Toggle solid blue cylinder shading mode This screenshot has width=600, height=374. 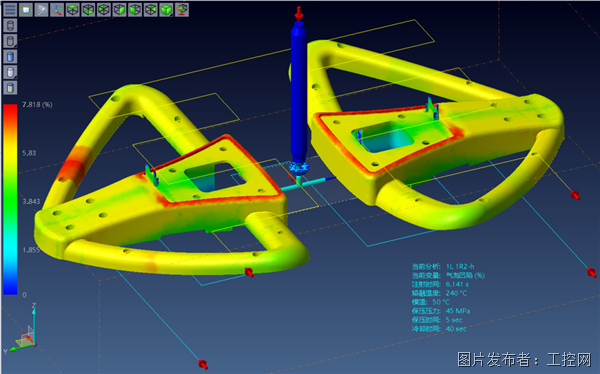10,57
